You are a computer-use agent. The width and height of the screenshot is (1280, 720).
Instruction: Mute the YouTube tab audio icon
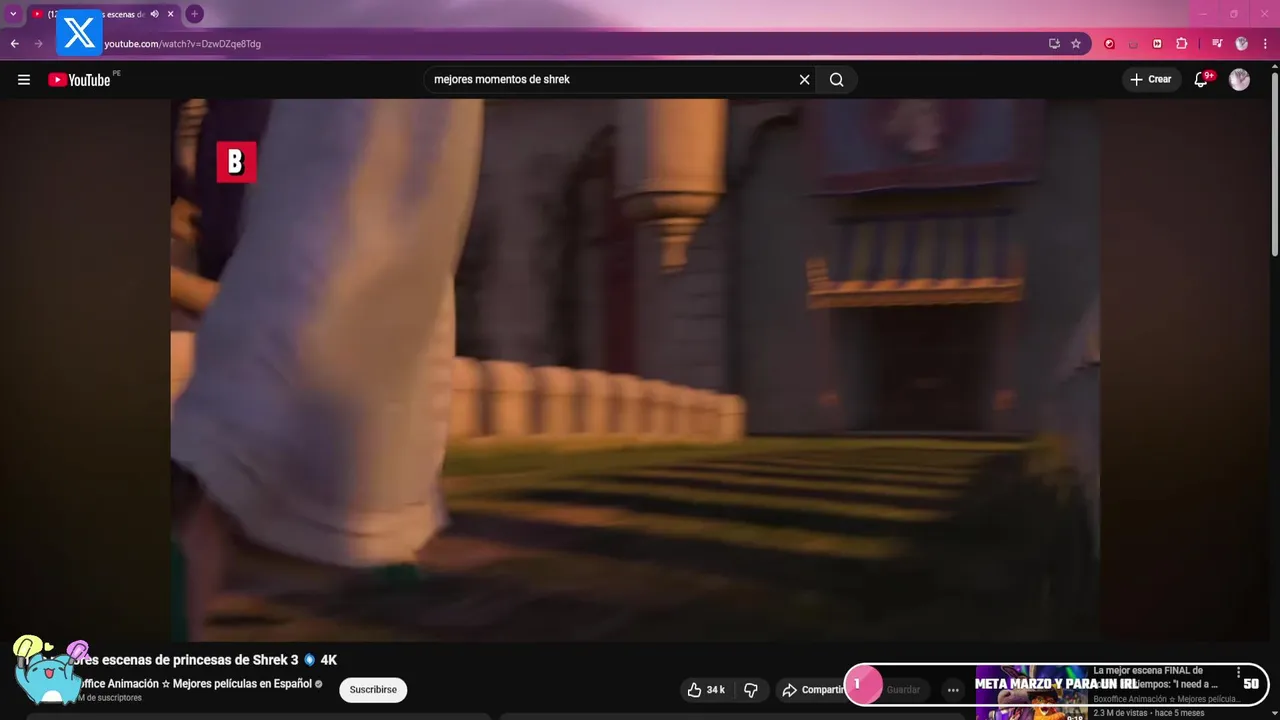pyautogui.click(x=154, y=14)
